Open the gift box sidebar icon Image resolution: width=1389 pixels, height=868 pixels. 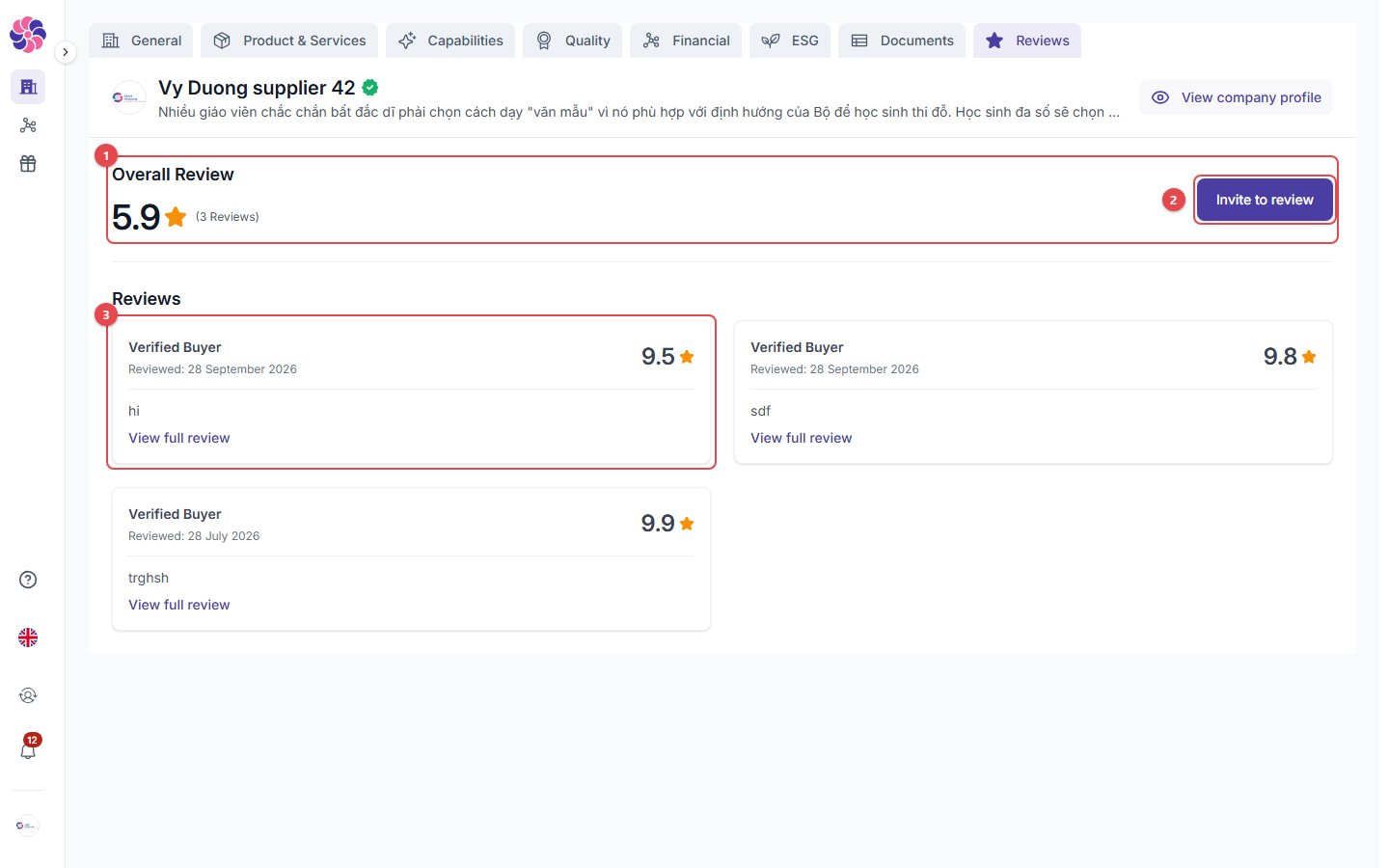(x=28, y=164)
